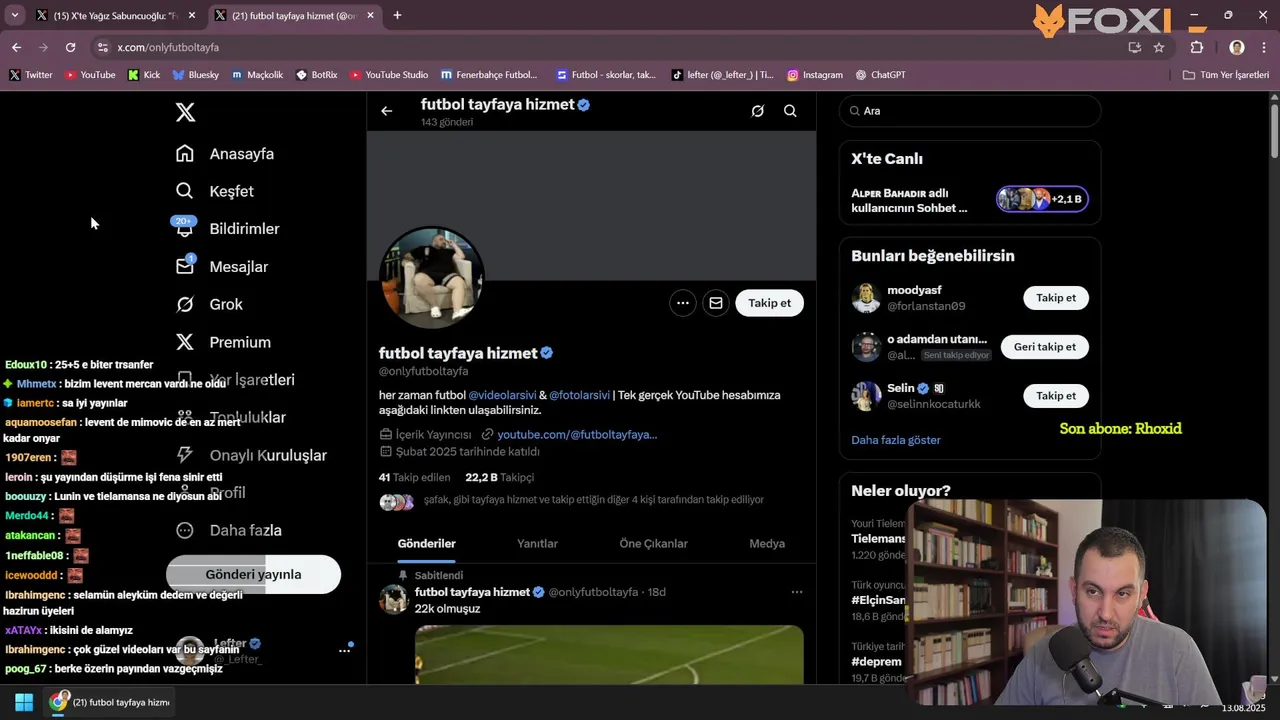This screenshot has width=1280, height=720.
Task: Click the Premium X icon in the sidebar
Action: pos(185,342)
